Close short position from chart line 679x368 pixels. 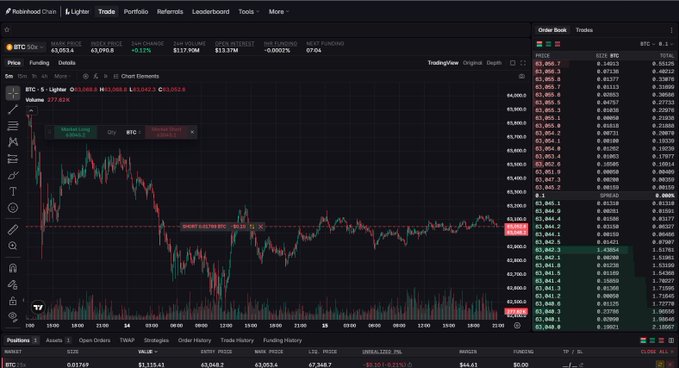coord(261,226)
